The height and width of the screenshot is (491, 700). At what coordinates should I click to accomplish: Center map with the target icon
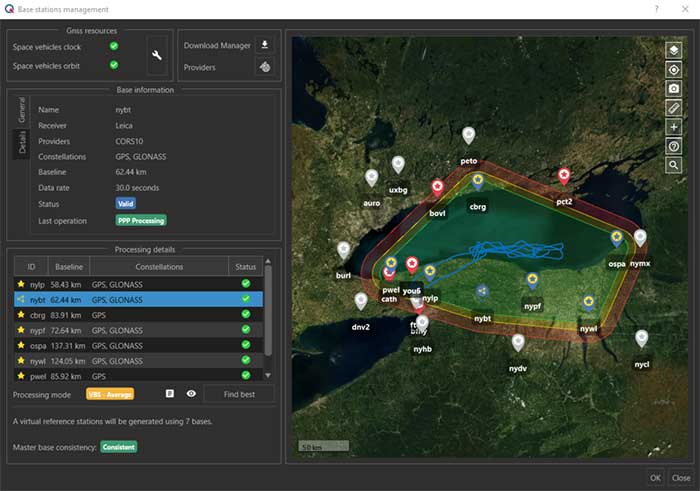[674, 69]
